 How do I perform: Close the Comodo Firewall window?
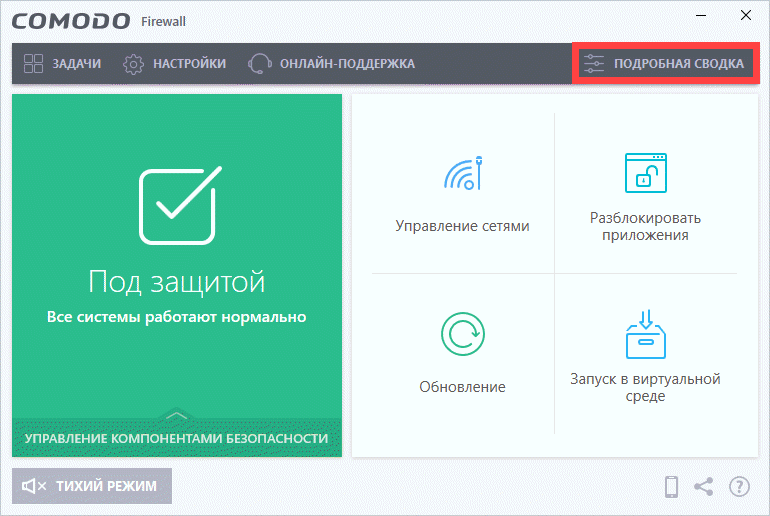tap(746, 15)
